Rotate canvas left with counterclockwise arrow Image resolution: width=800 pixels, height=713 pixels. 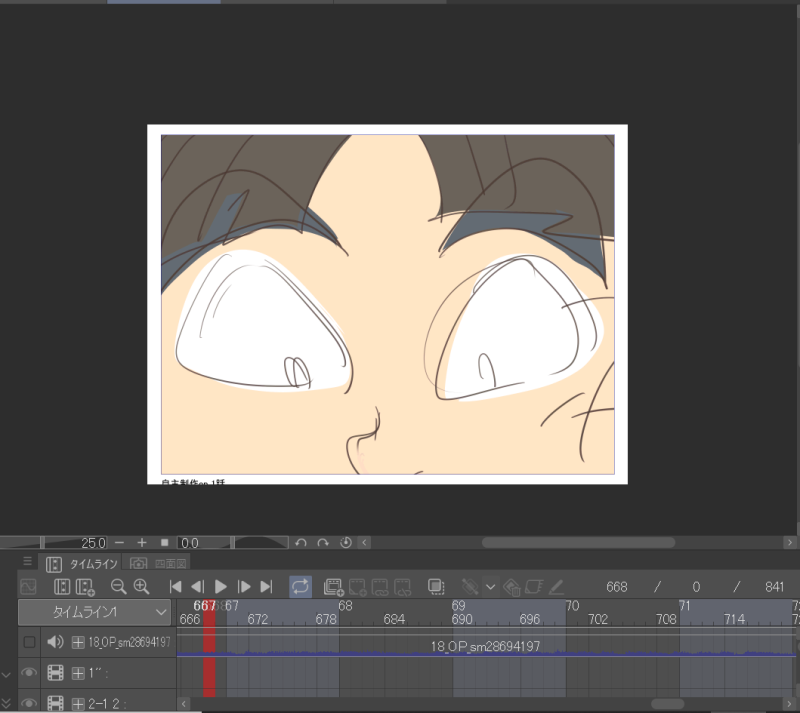point(300,542)
